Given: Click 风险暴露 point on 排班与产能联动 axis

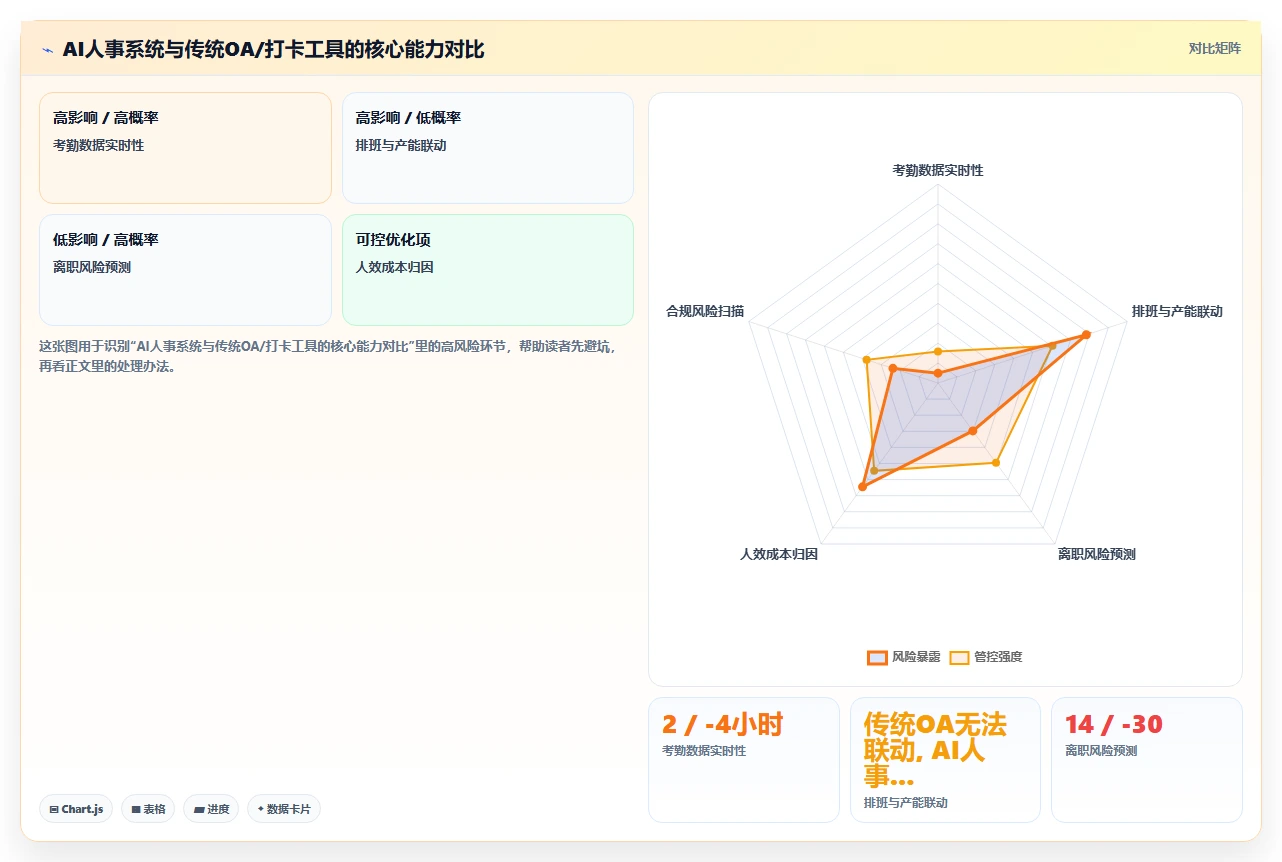Looking at the screenshot, I should coord(1086,334).
